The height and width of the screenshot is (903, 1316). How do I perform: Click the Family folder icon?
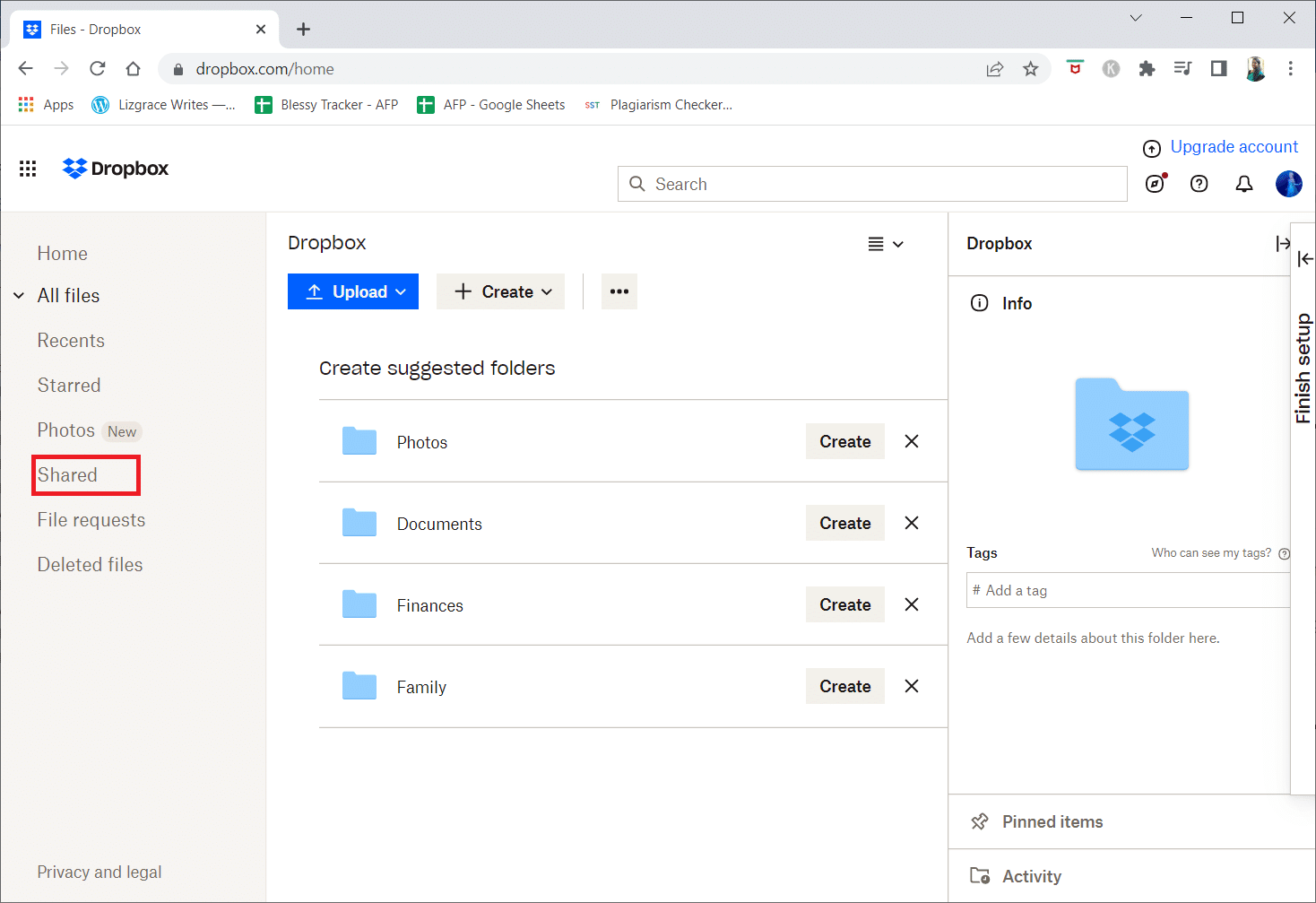(359, 686)
